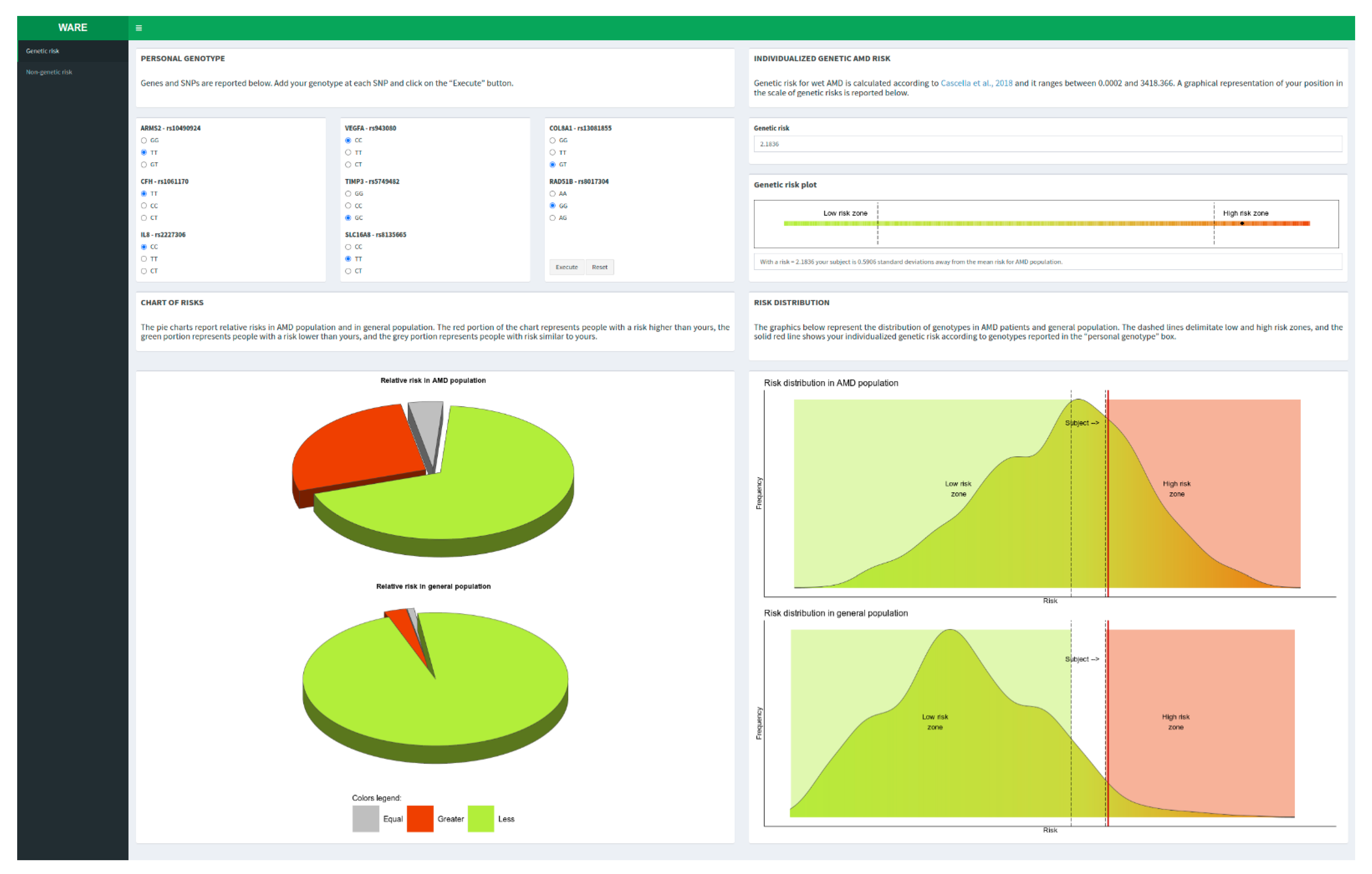Choose TT genotype for IL8 rs2227306
The height and width of the screenshot is (874, 1372).
click(144, 259)
